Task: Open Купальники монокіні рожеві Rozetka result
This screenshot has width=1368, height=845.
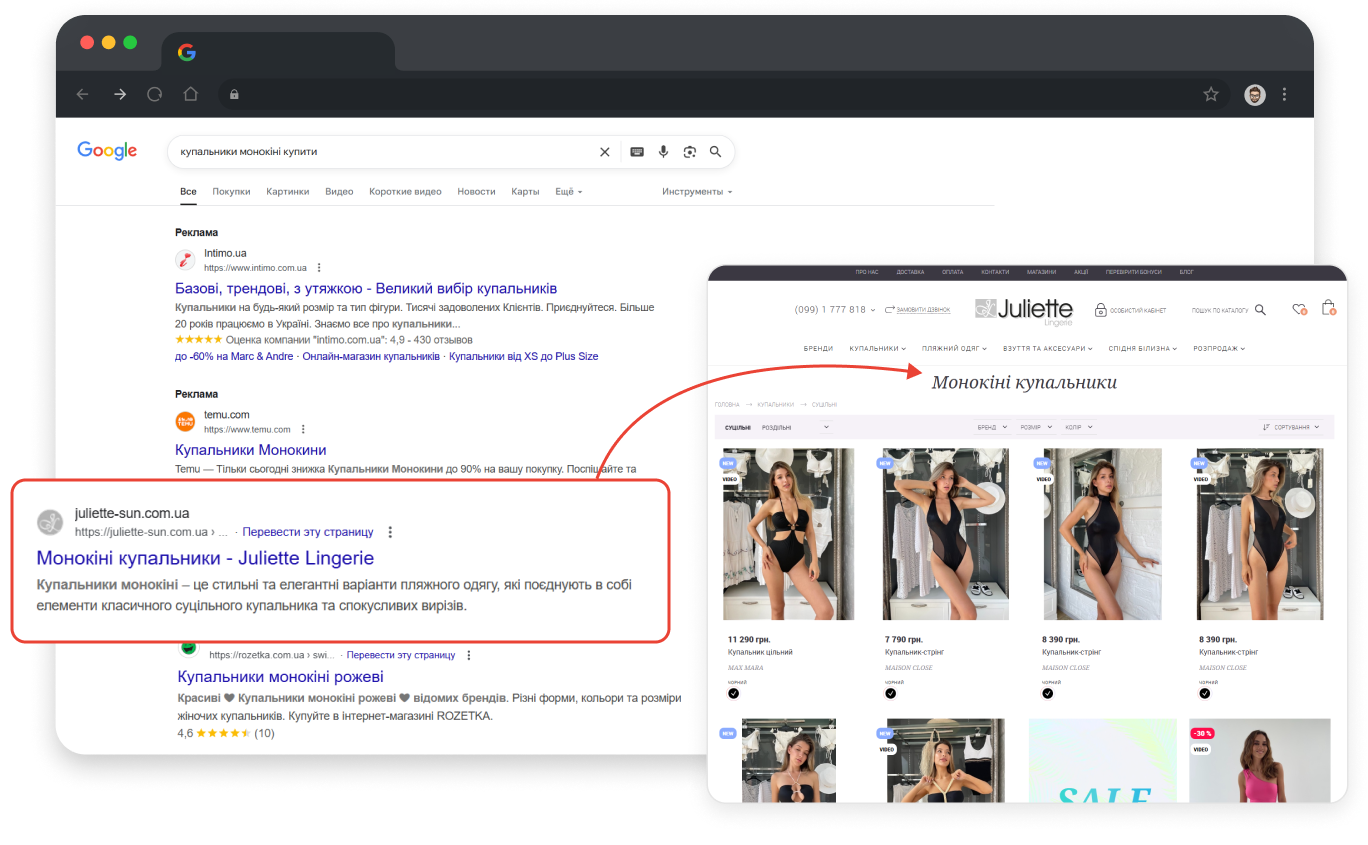Action: tap(280, 677)
